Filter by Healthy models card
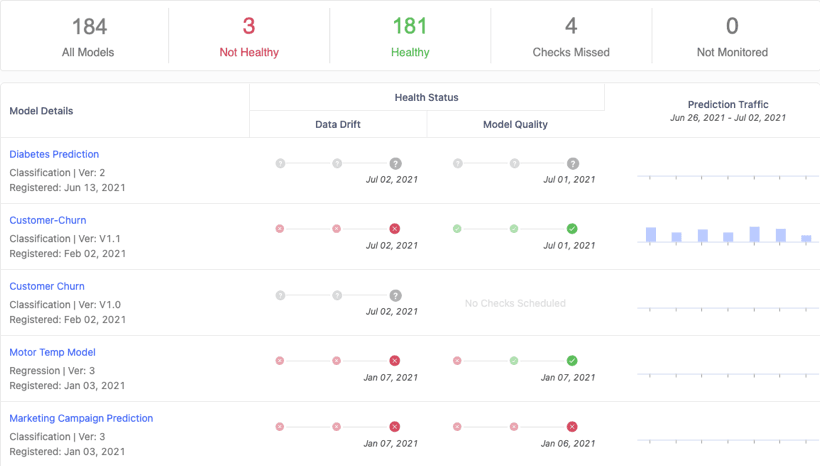Image resolution: width=820 pixels, height=466 pixels. pos(410,37)
